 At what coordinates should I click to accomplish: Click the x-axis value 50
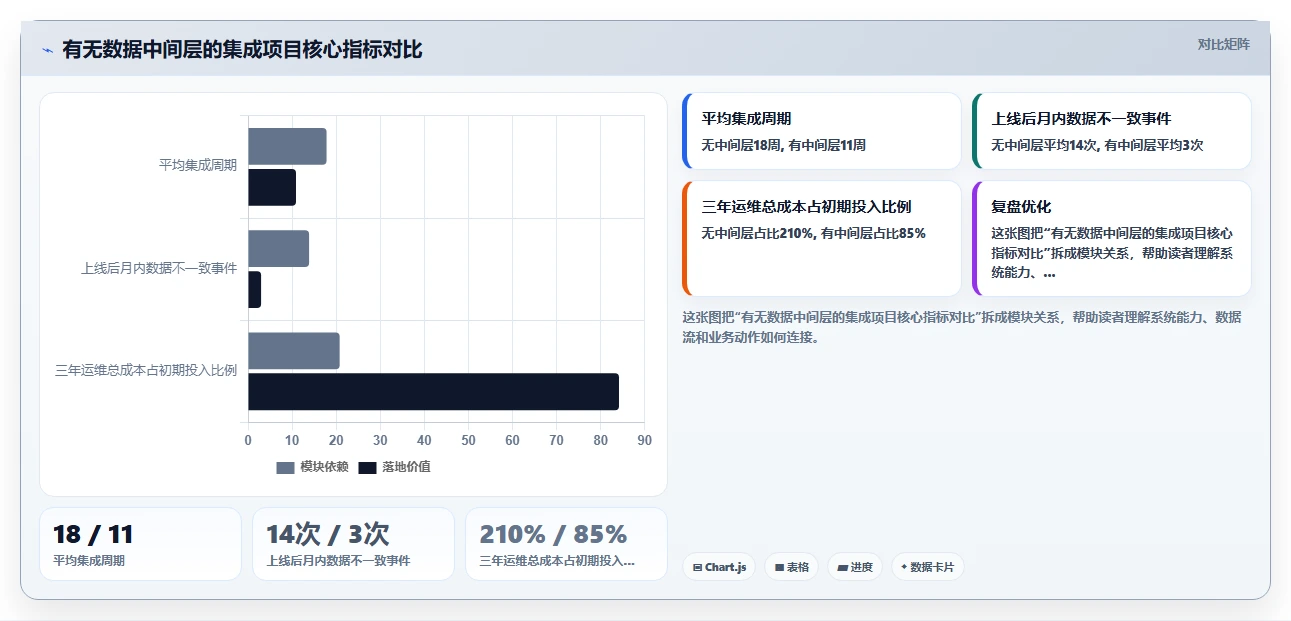tap(468, 440)
